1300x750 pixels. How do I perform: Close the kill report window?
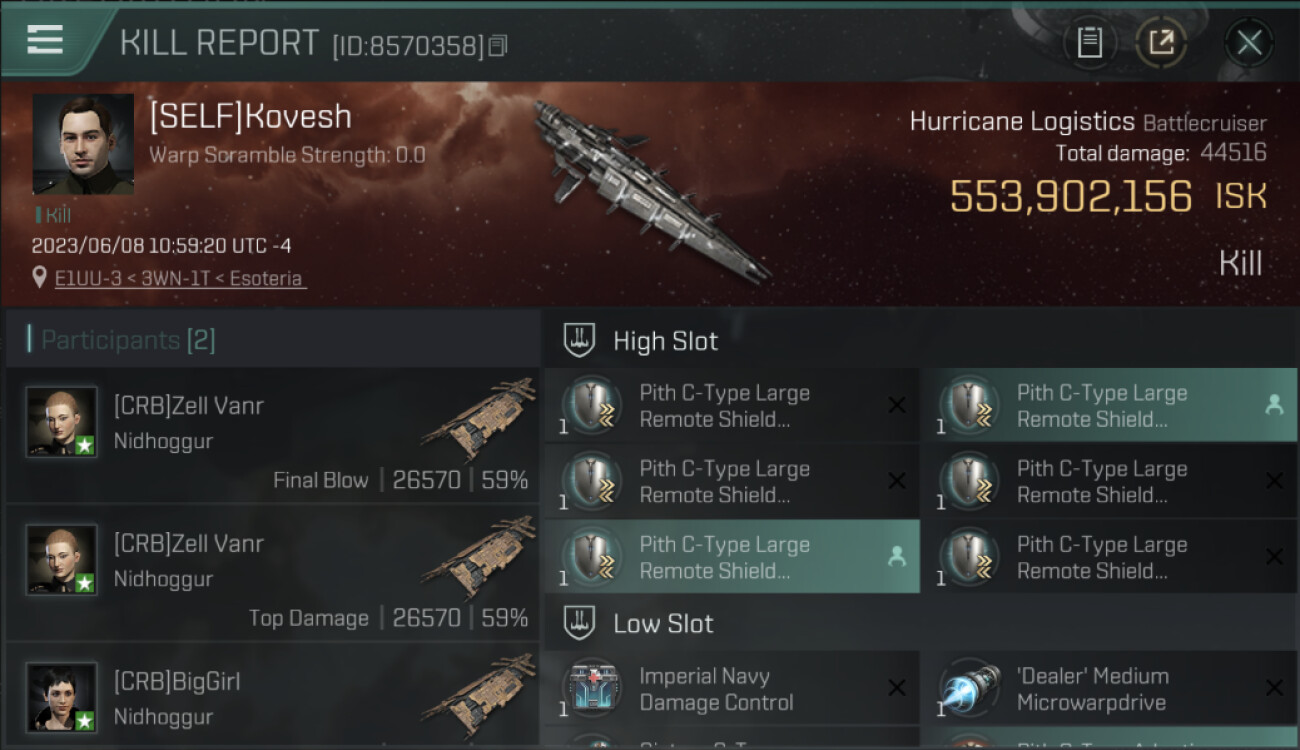[1249, 43]
